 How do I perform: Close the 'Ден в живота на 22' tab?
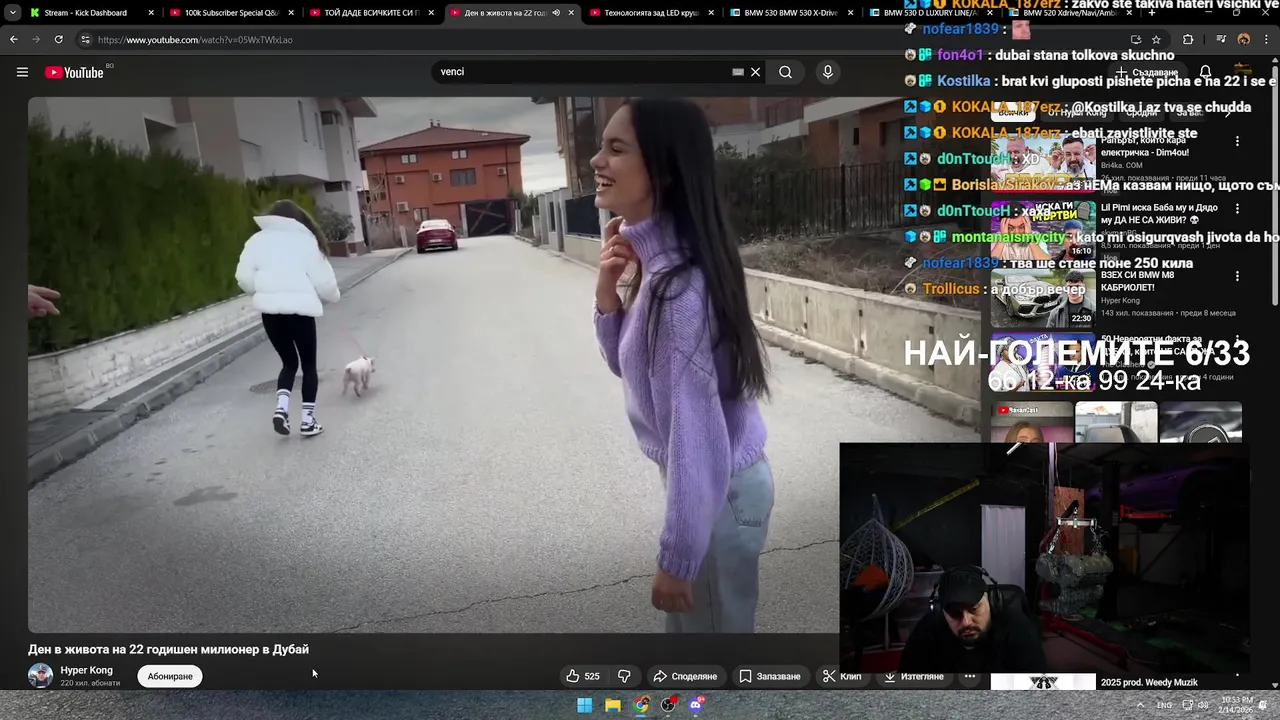point(571,13)
